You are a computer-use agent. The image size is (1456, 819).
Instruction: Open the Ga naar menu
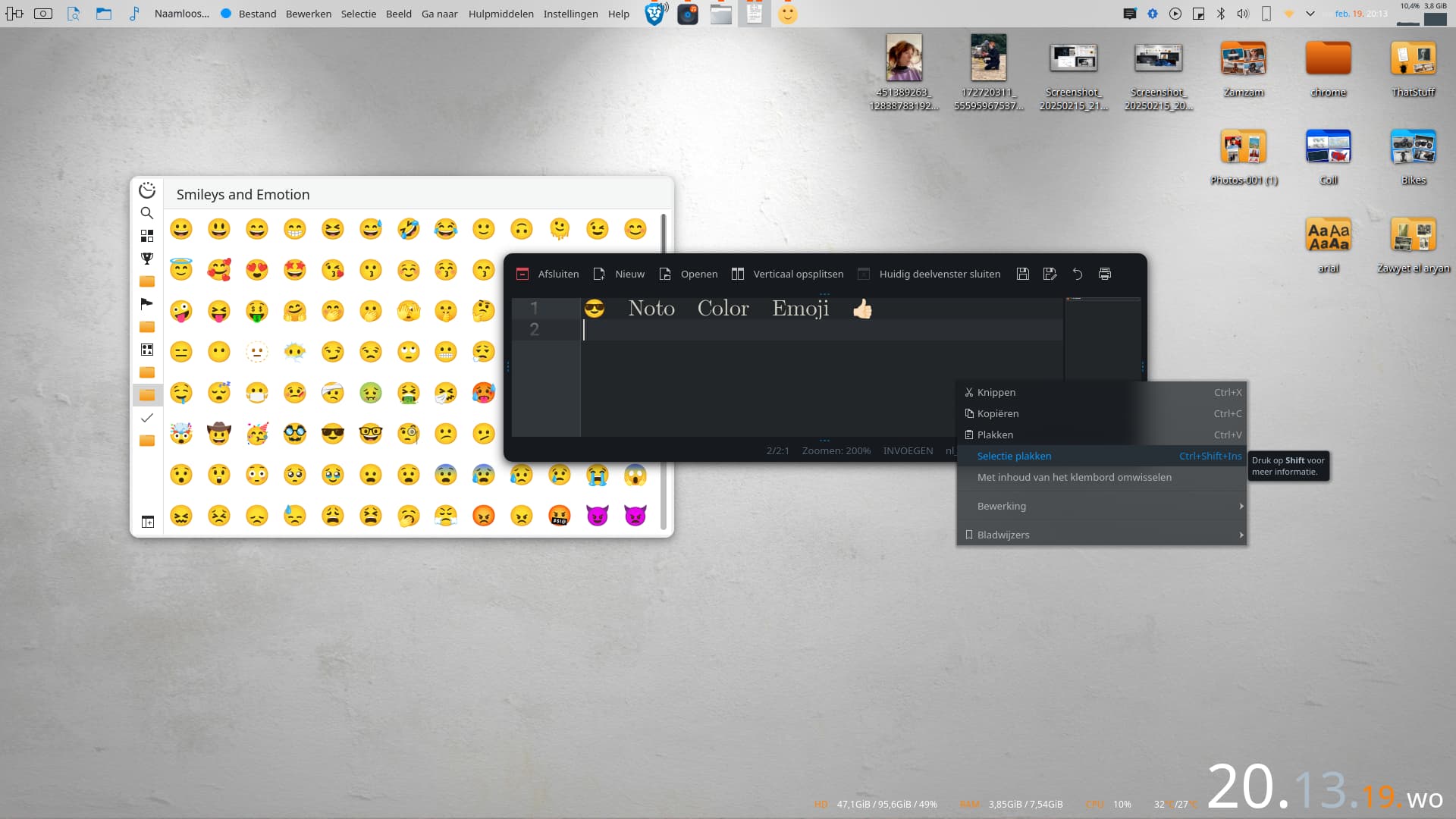coord(439,14)
